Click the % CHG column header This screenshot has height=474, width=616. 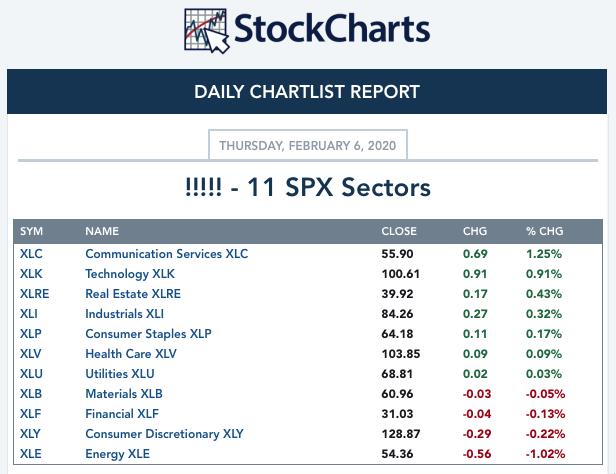coord(544,231)
